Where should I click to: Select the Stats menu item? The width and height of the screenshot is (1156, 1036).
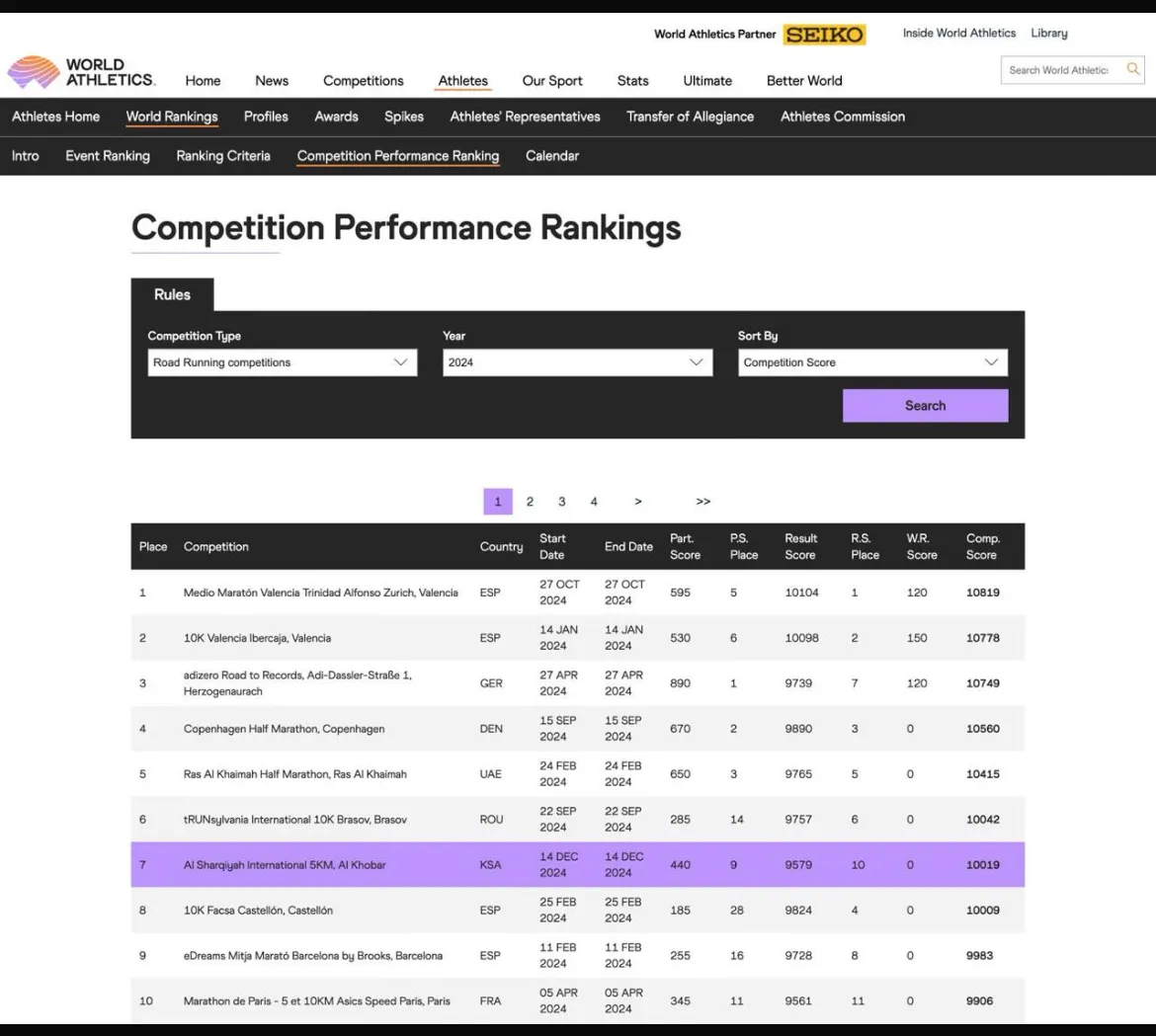coord(632,81)
